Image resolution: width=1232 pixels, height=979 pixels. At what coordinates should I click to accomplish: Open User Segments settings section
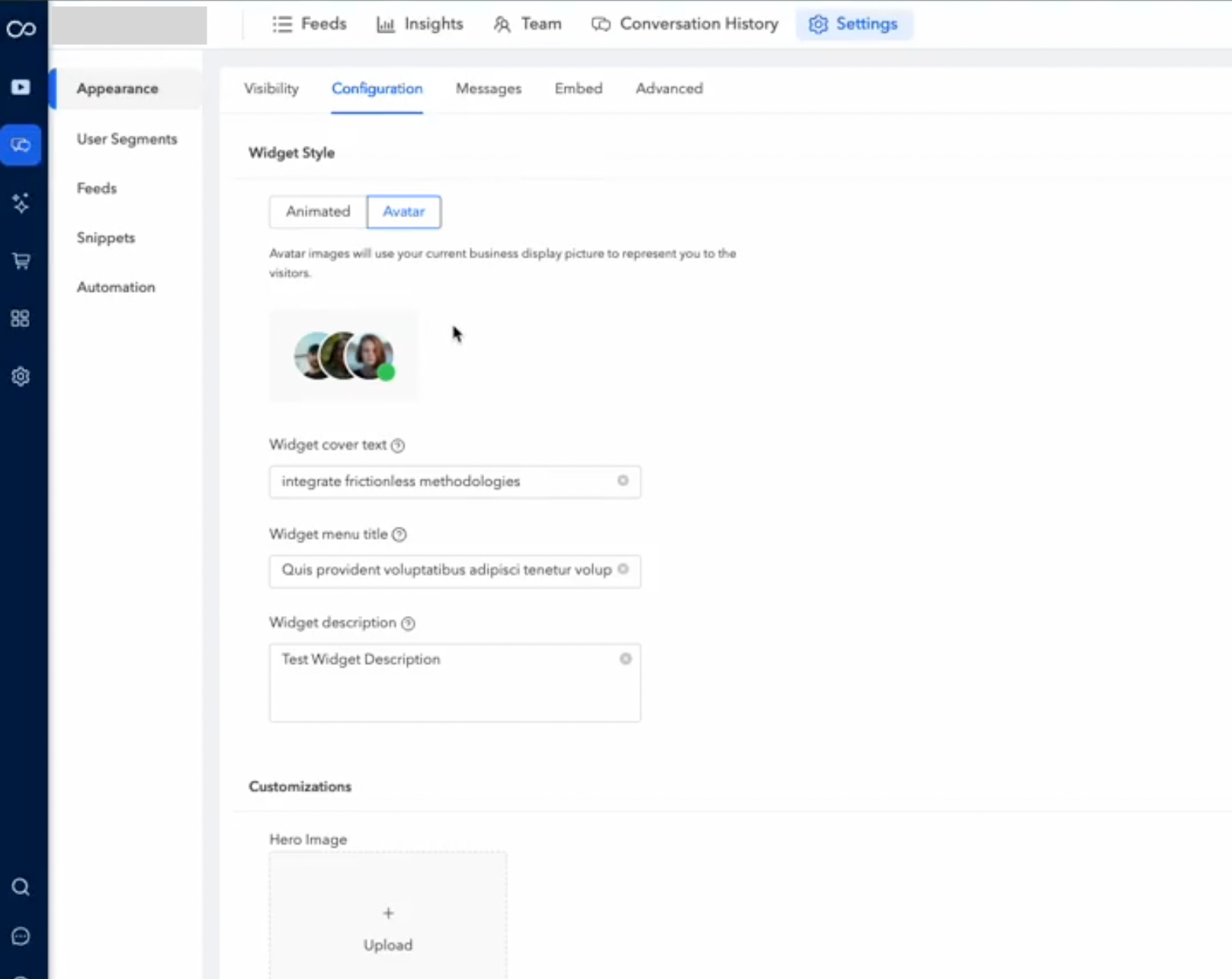click(127, 139)
